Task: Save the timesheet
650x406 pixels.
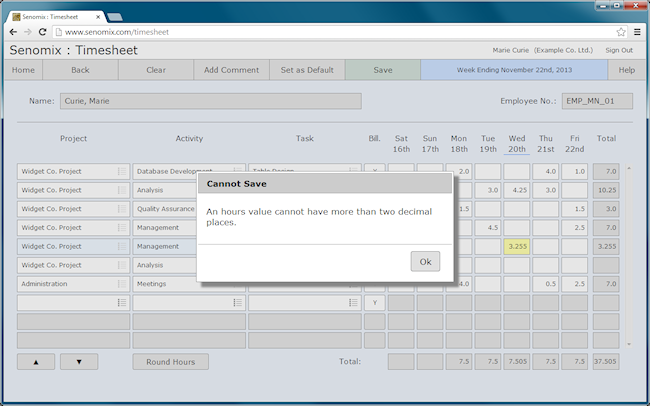Action: pyautogui.click(x=383, y=70)
